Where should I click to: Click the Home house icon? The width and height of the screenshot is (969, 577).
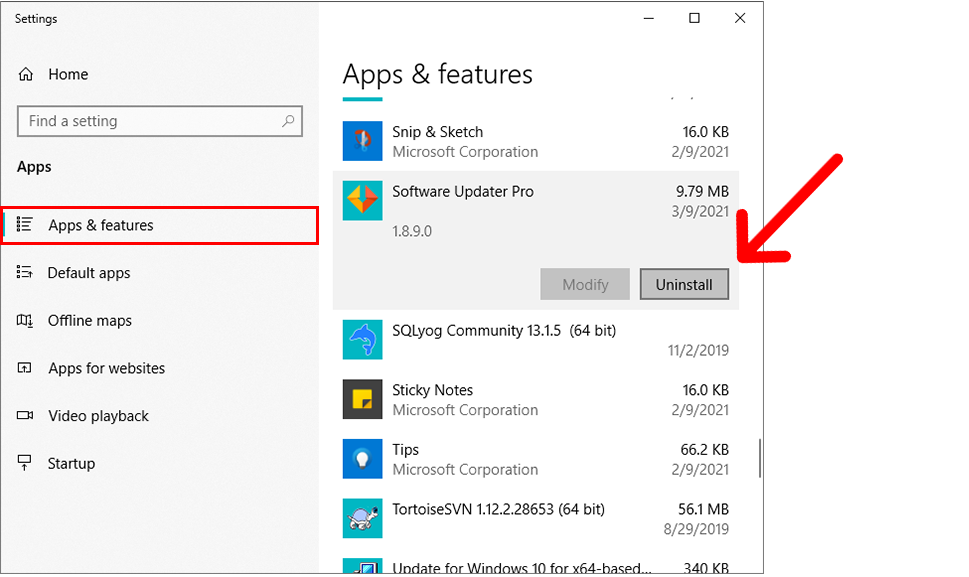point(25,74)
